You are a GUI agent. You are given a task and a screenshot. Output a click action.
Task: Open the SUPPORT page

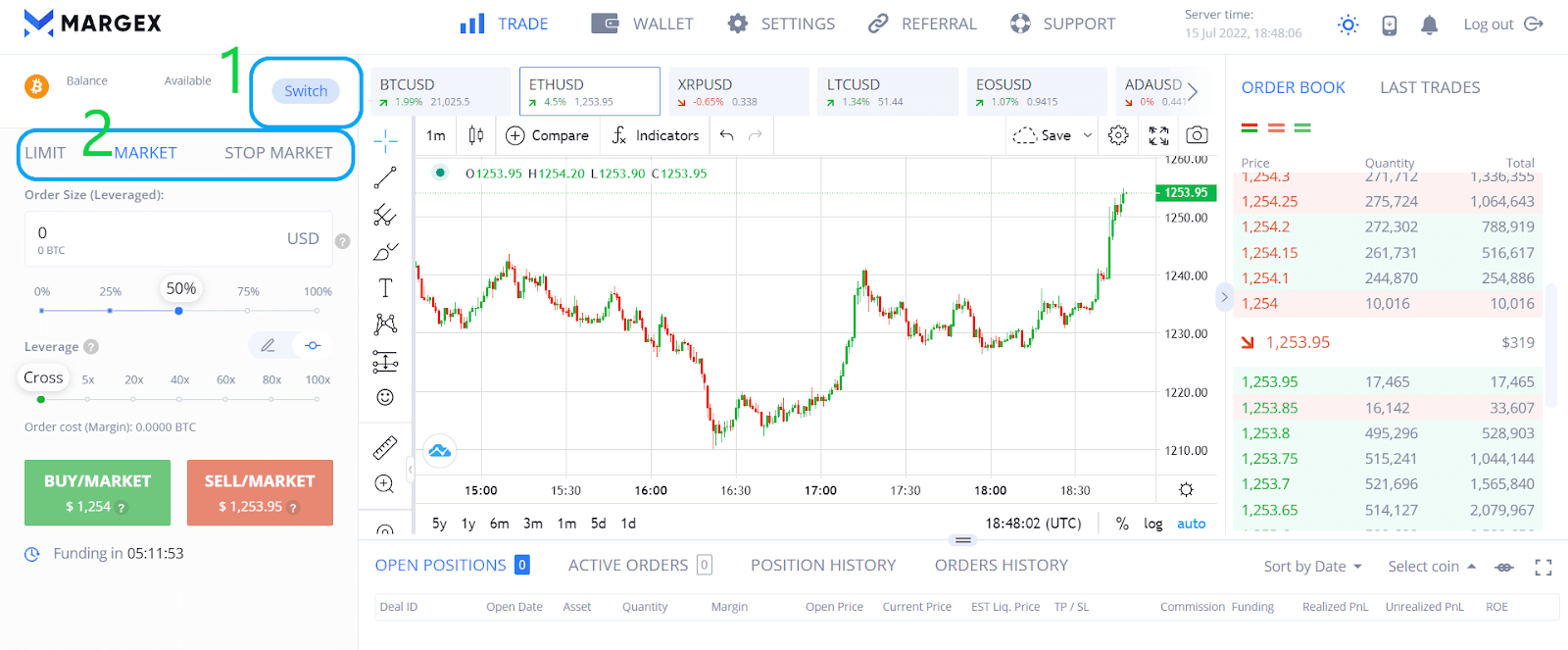1062,24
